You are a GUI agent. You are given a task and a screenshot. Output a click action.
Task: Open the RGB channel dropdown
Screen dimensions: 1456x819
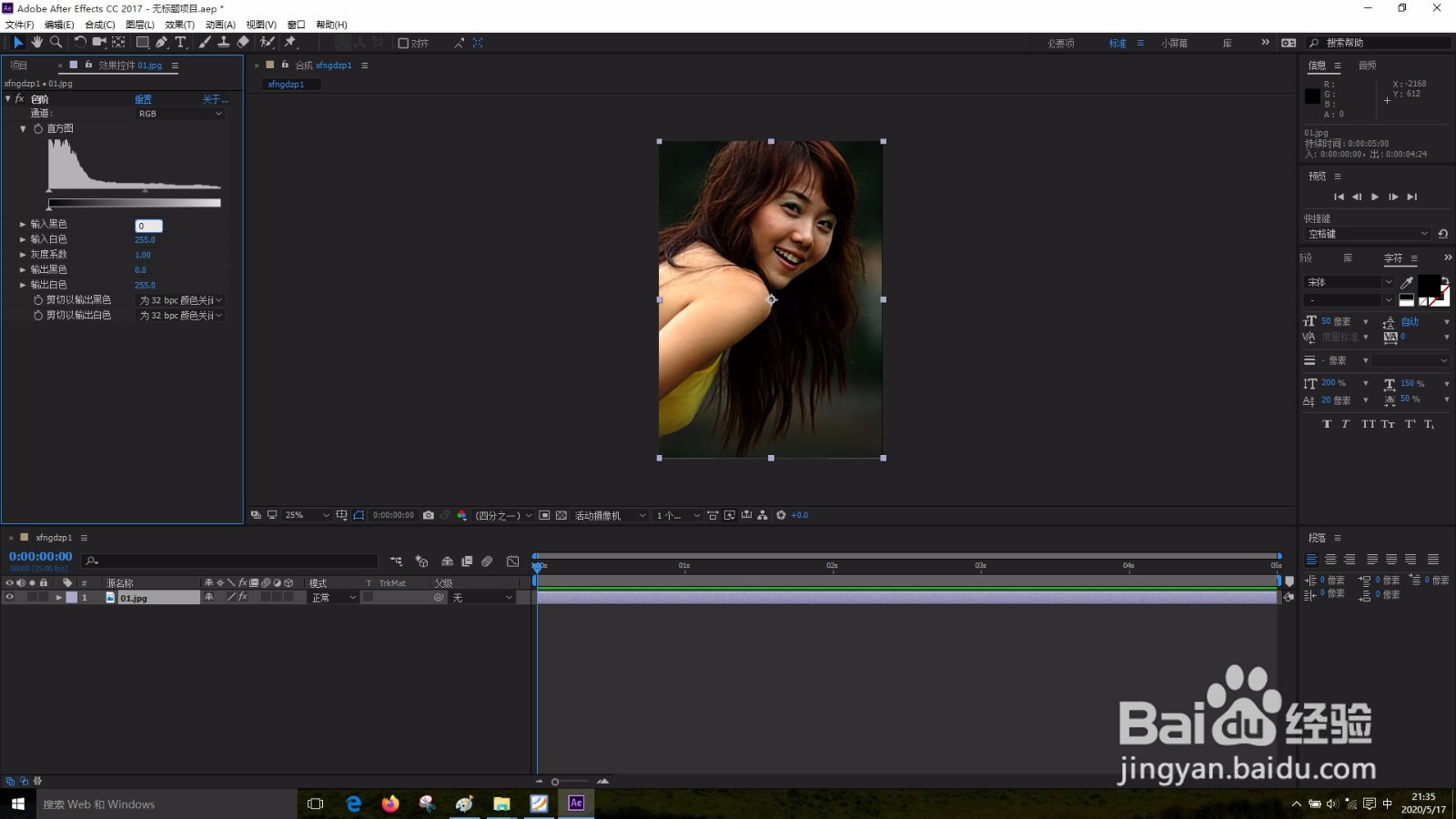click(179, 114)
